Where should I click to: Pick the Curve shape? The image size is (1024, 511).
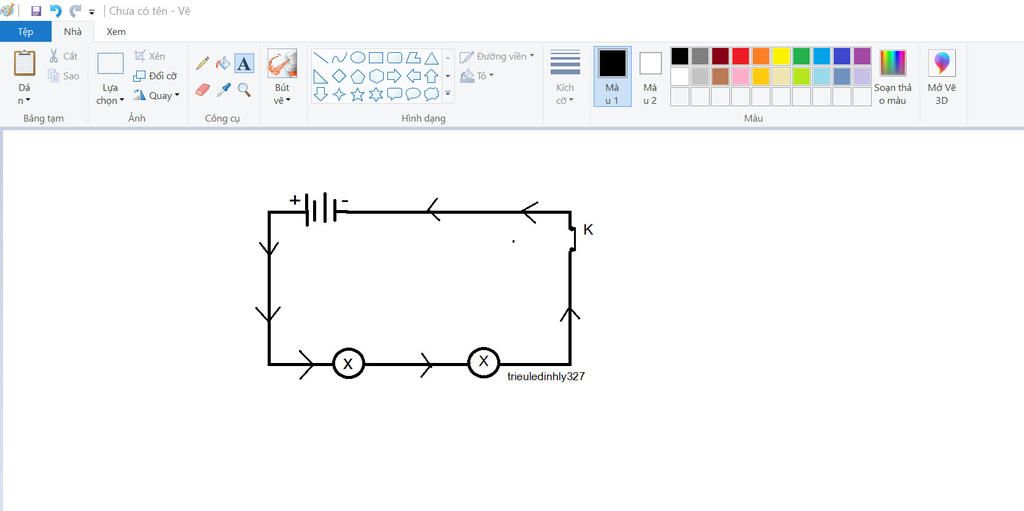[339, 58]
